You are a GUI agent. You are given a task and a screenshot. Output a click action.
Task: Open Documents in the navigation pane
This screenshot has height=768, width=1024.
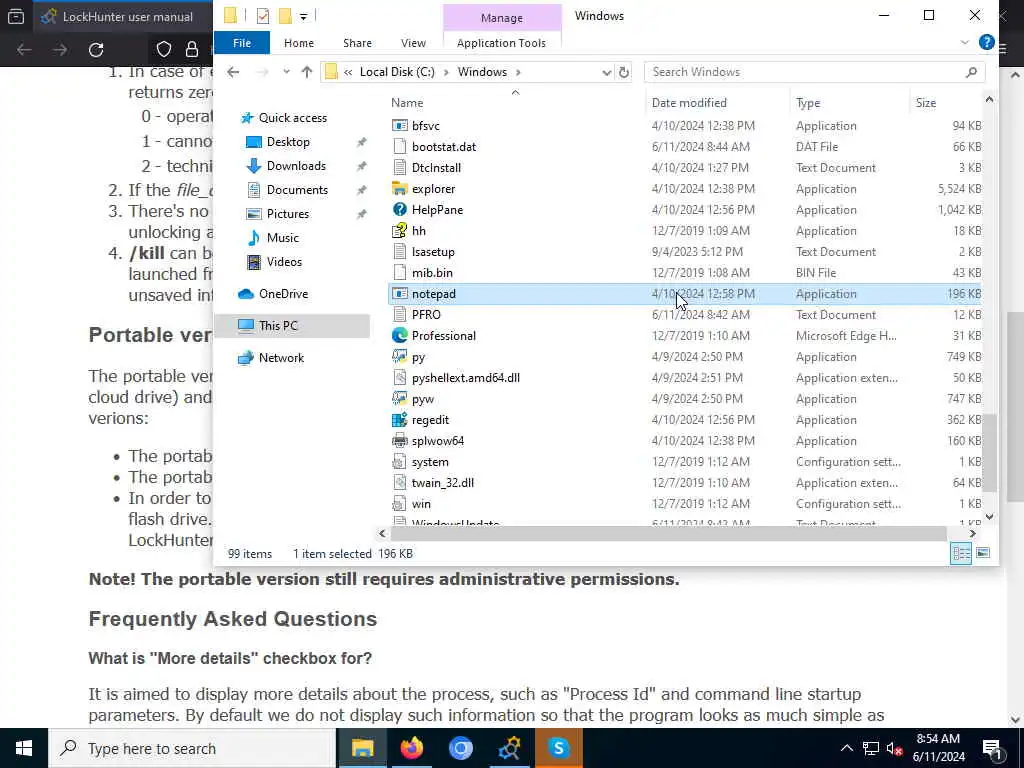pos(297,190)
